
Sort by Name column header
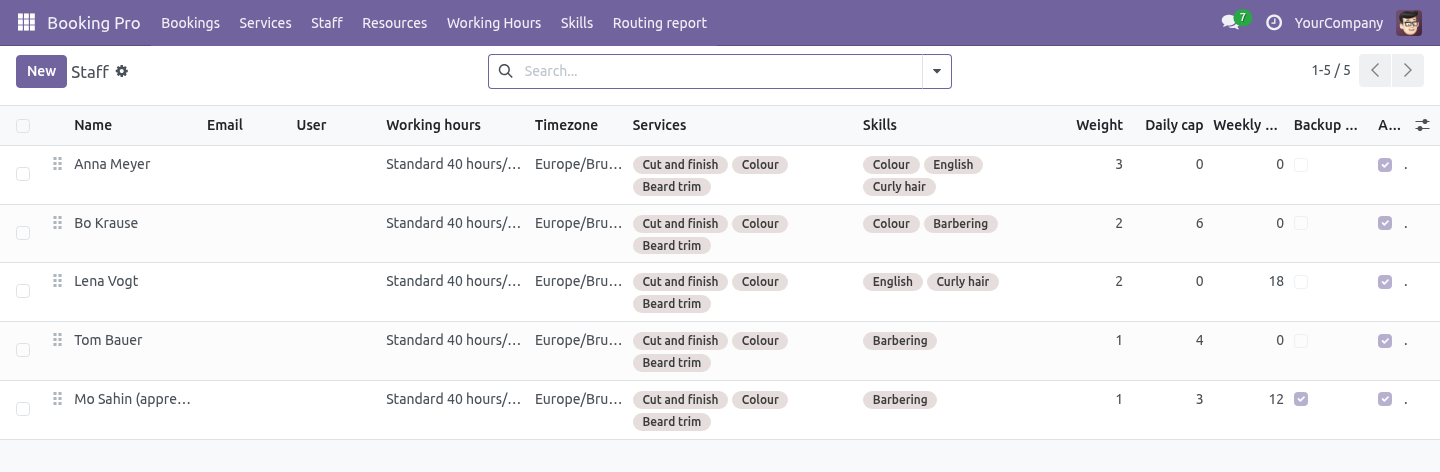93,125
